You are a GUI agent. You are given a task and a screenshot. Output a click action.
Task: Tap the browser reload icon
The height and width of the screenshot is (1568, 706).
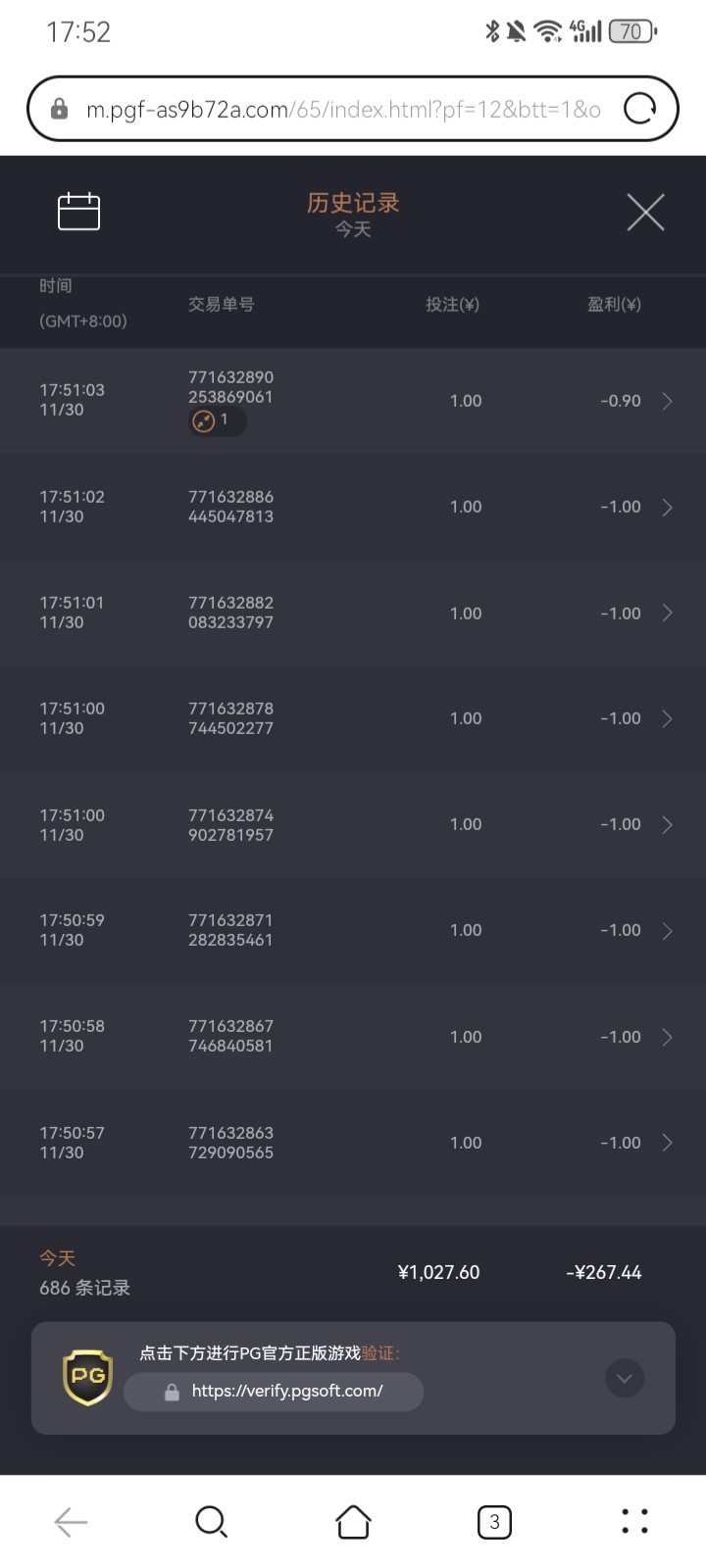639,109
